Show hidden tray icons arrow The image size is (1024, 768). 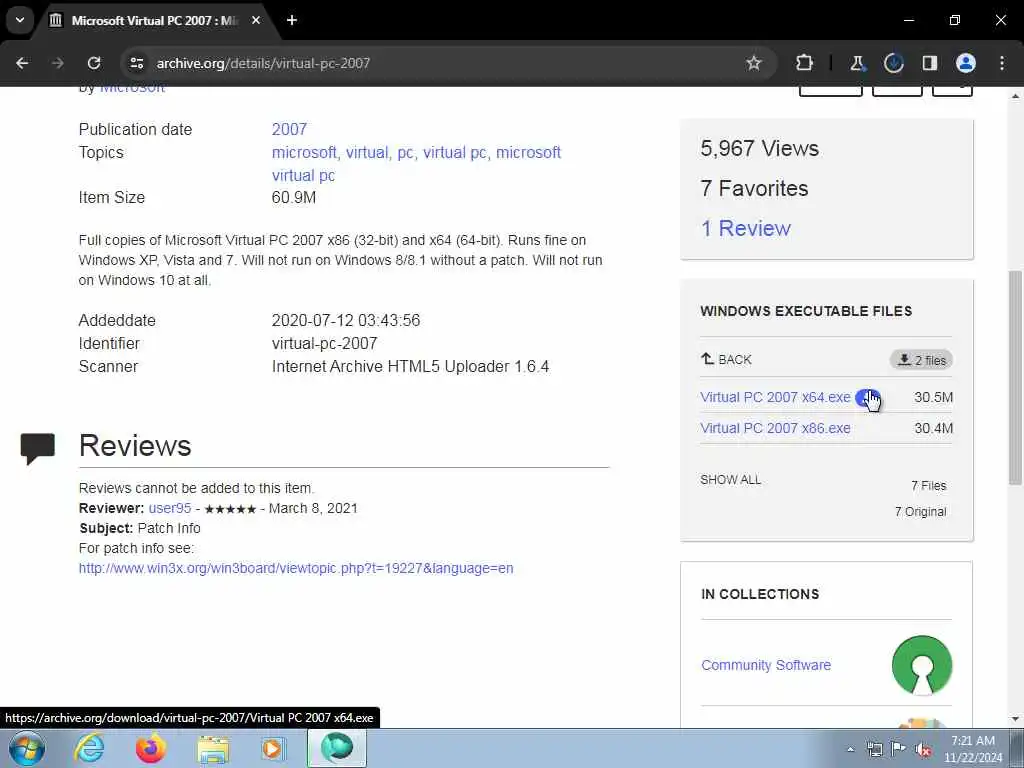850,749
